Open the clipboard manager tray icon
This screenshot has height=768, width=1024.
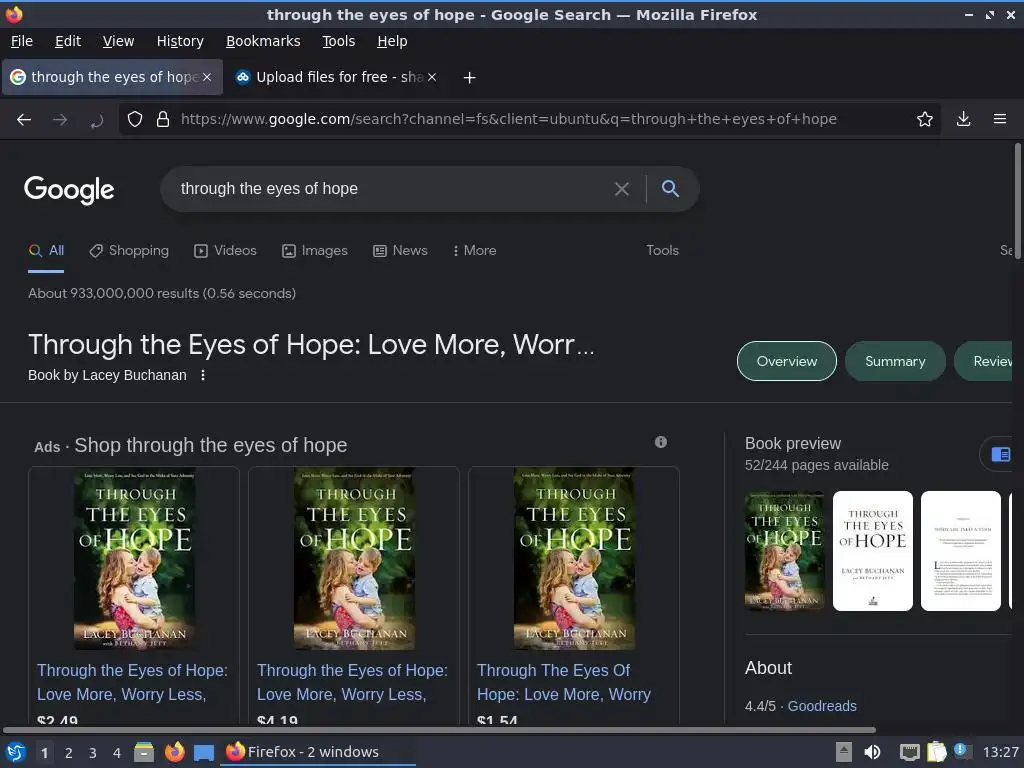pos(936,752)
